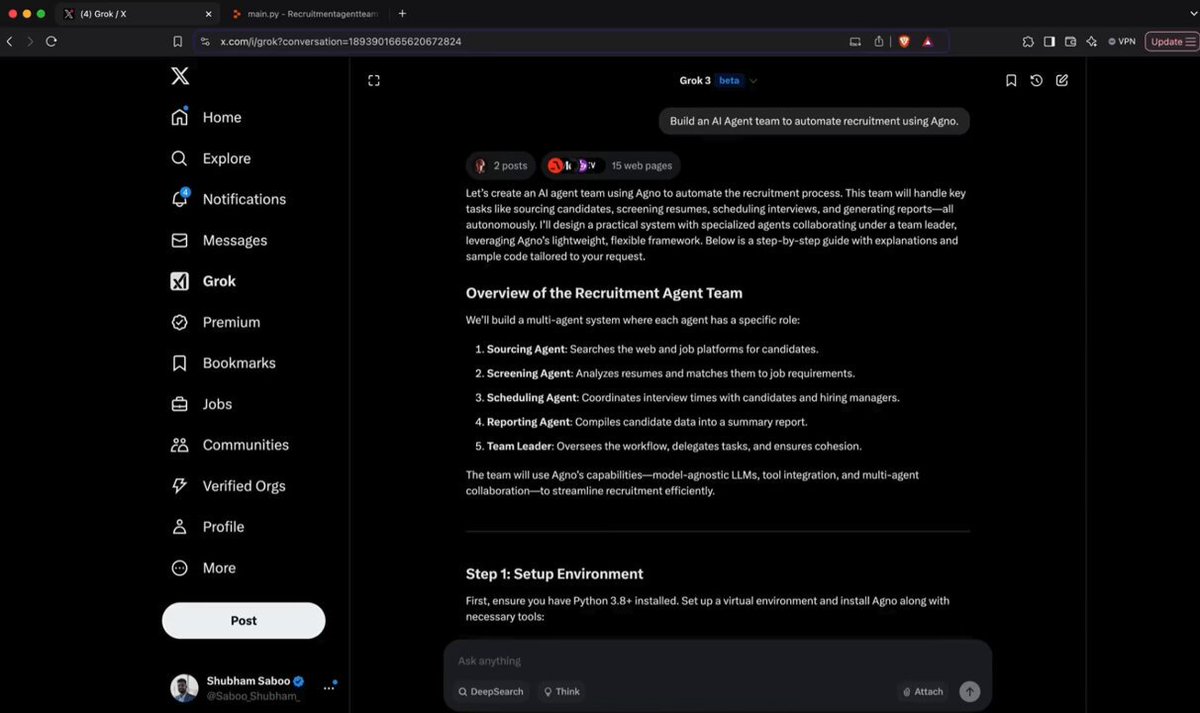Open the Grok 3 model dropdown
The width and height of the screenshot is (1200, 713).
[718, 81]
